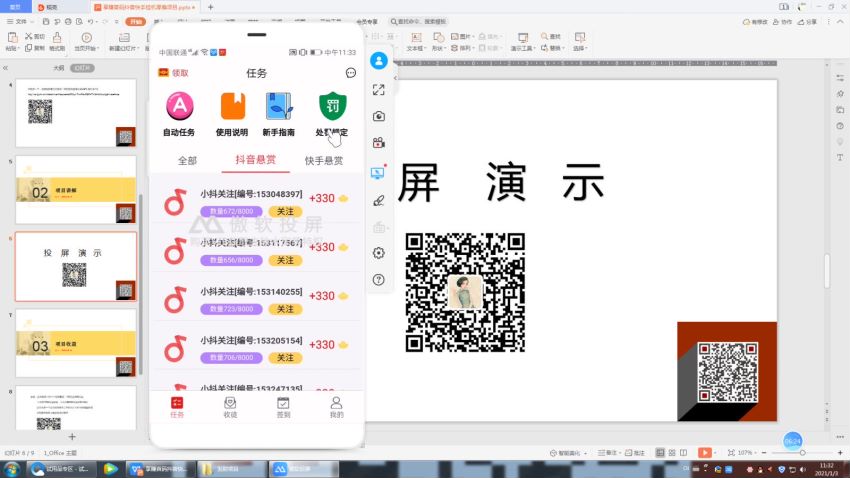Screen dimensions: 850x478
Task: Select the 快手悬赏 tab
Action: coord(324,160)
